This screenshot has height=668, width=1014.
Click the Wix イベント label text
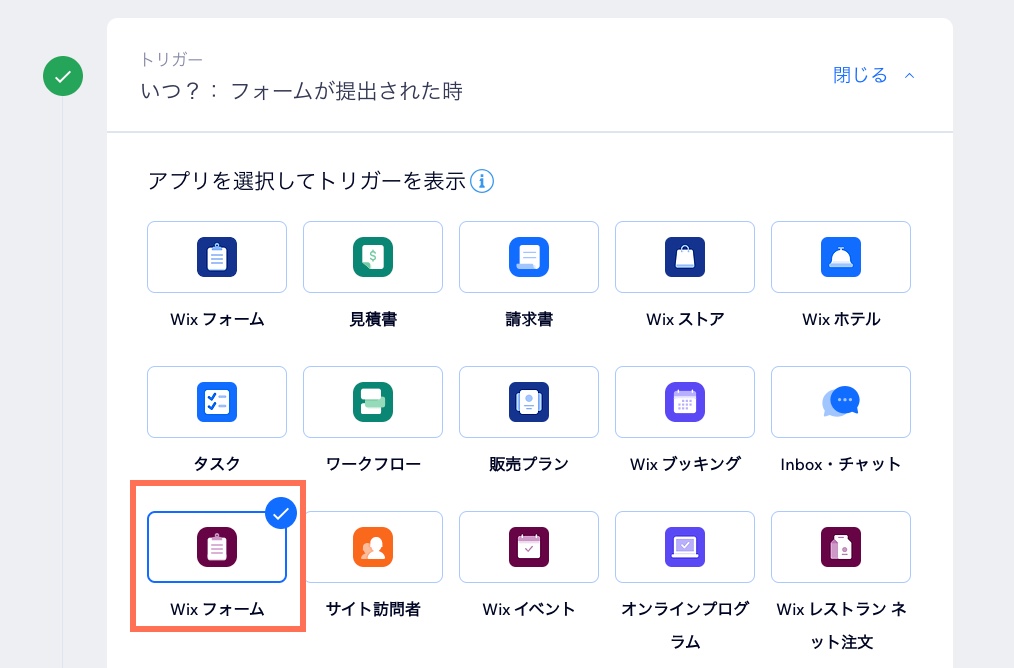pos(529,609)
